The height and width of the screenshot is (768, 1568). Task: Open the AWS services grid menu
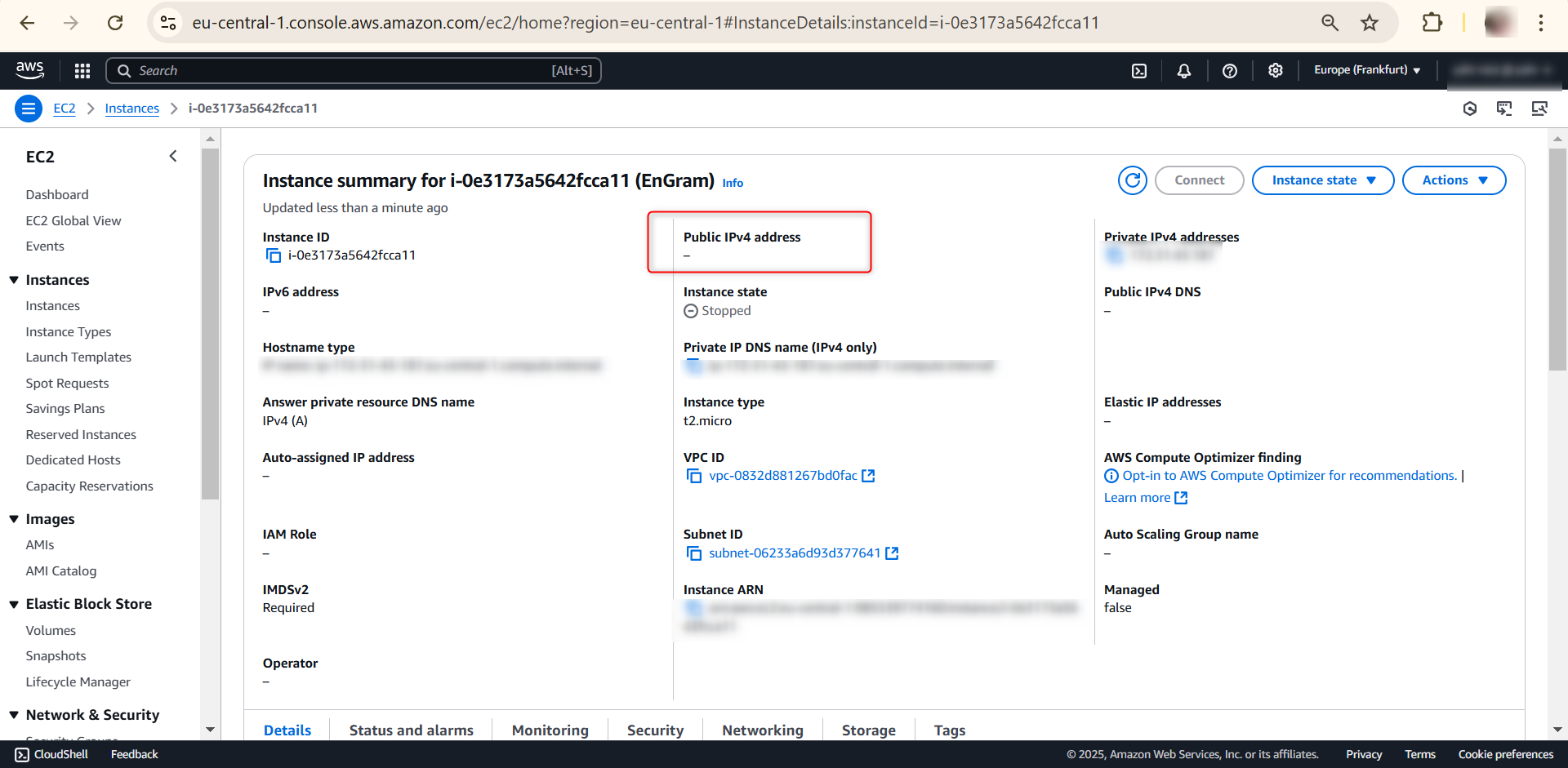[x=82, y=71]
